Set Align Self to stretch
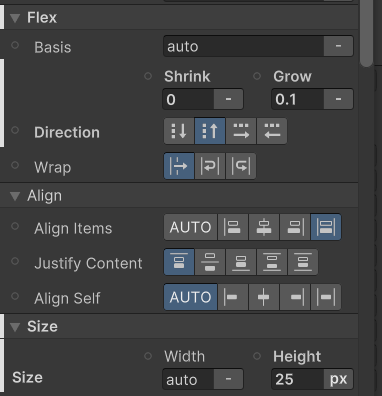Viewport: 382px width, 396px height. [x=326, y=297]
